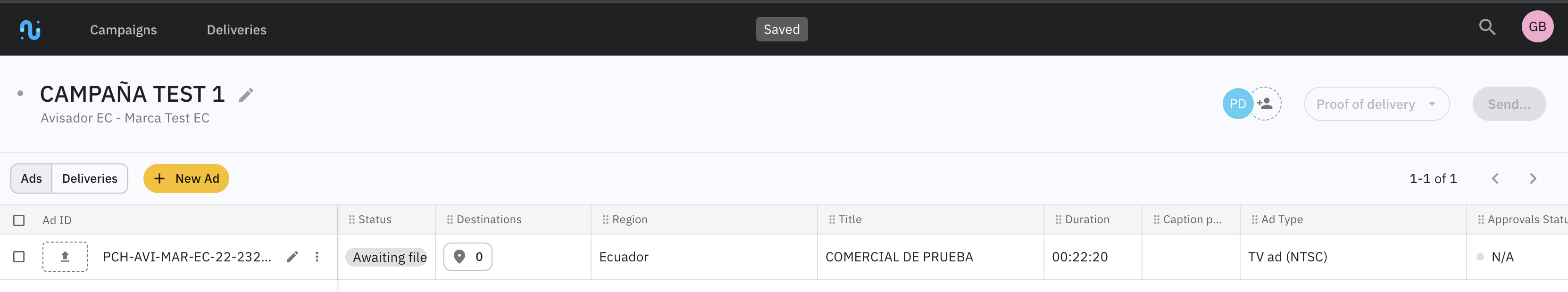Click the Send... button
This screenshot has width=1568, height=292.
pyautogui.click(x=1509, y=104)
